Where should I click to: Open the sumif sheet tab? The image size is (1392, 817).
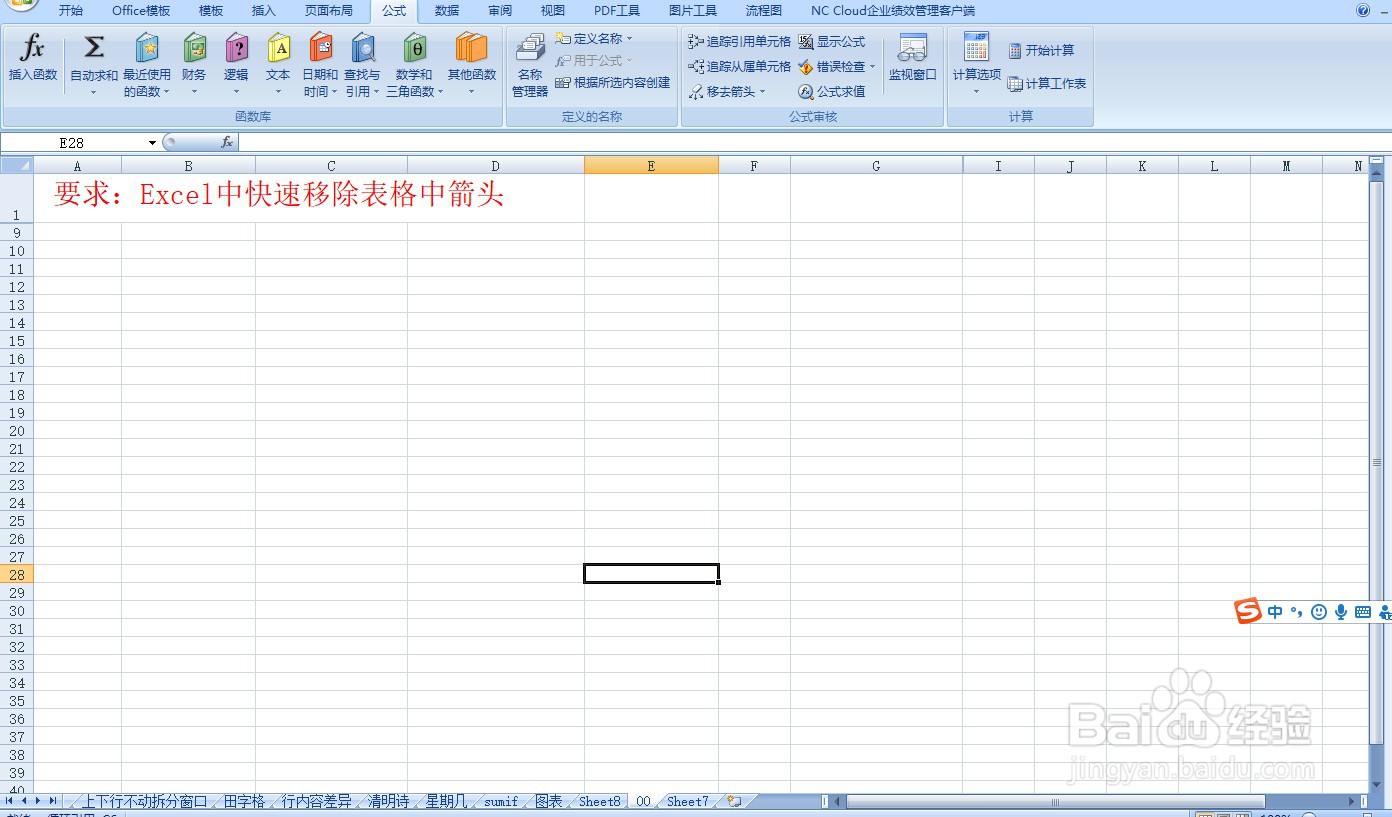pos(501,801)
